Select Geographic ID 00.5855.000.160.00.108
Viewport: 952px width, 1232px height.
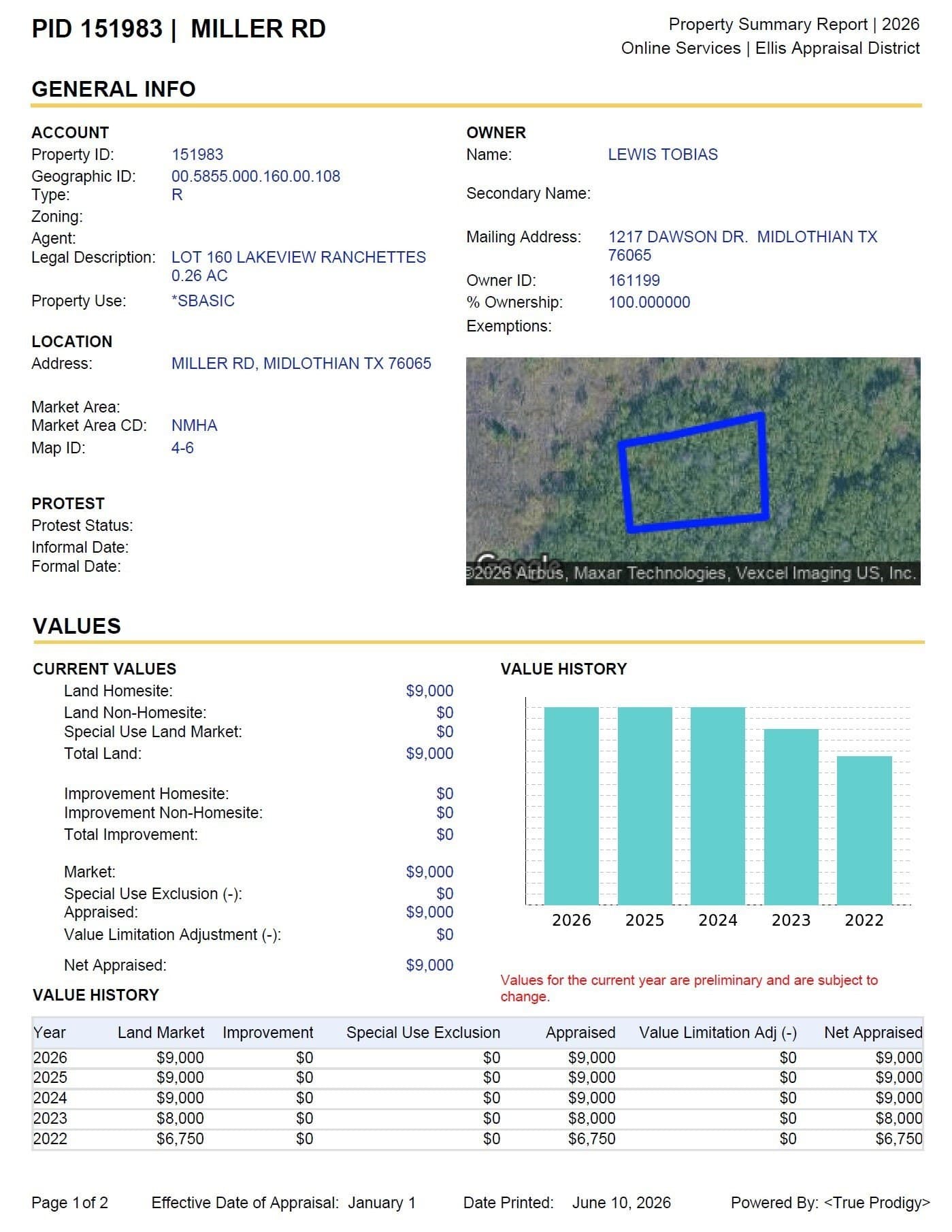pos(256,176)
